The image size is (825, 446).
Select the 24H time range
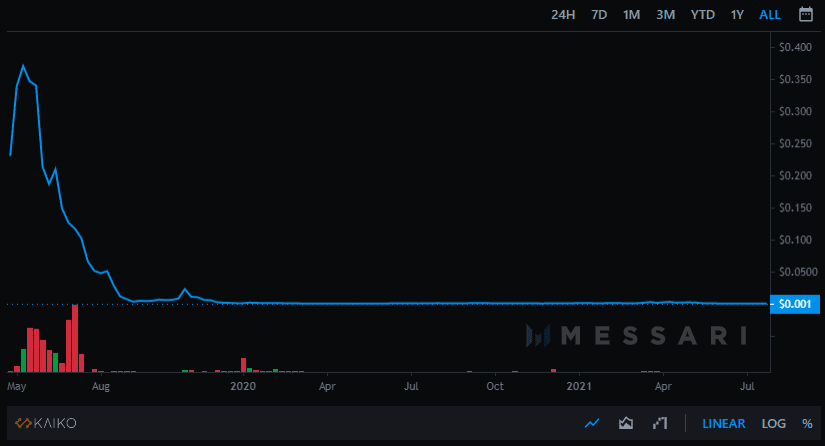563,15
